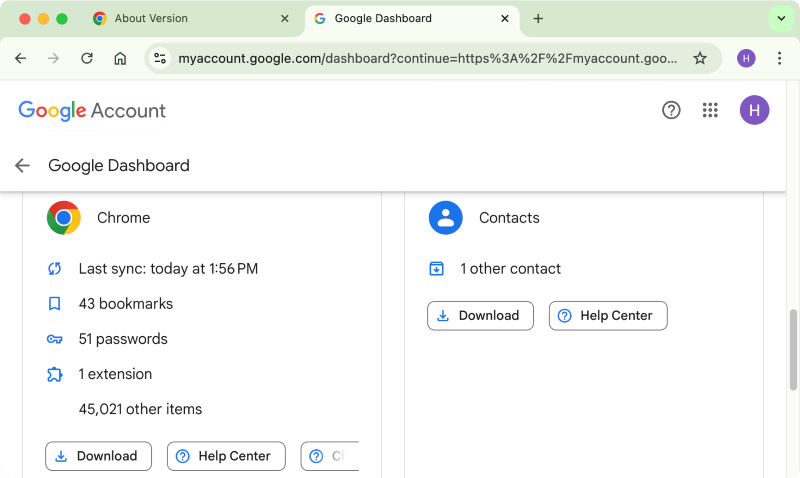
Task: Download Chrome data
Action: point(98,456)
